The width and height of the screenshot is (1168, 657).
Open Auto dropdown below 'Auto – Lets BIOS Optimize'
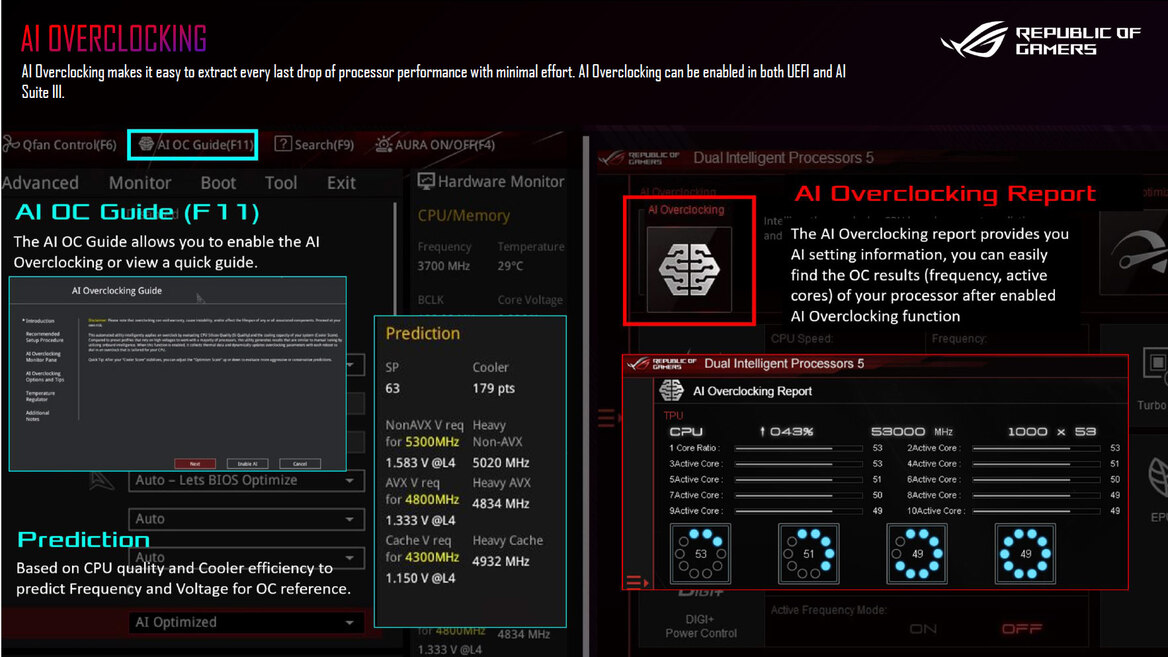[x=246, y=518]
